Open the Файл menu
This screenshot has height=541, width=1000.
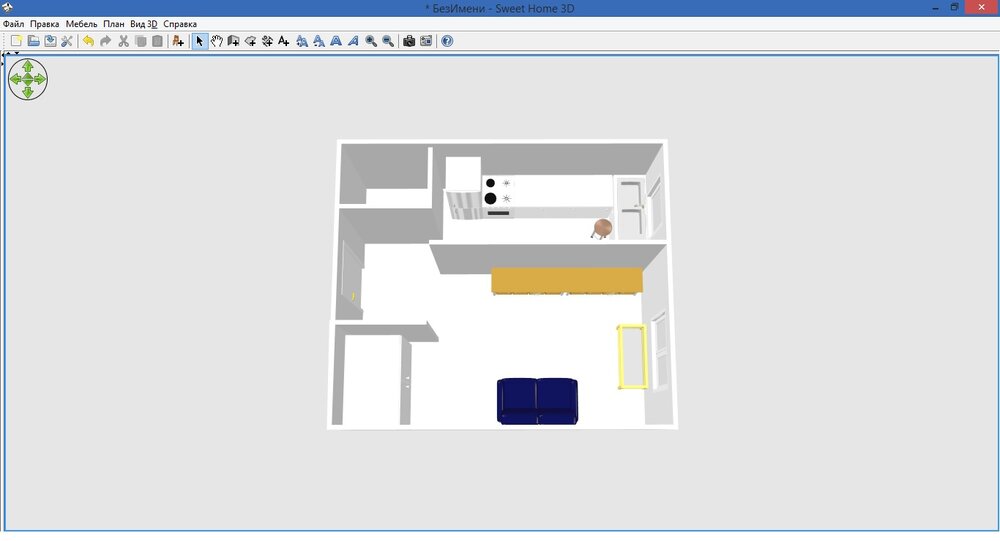tap(13, 24)
